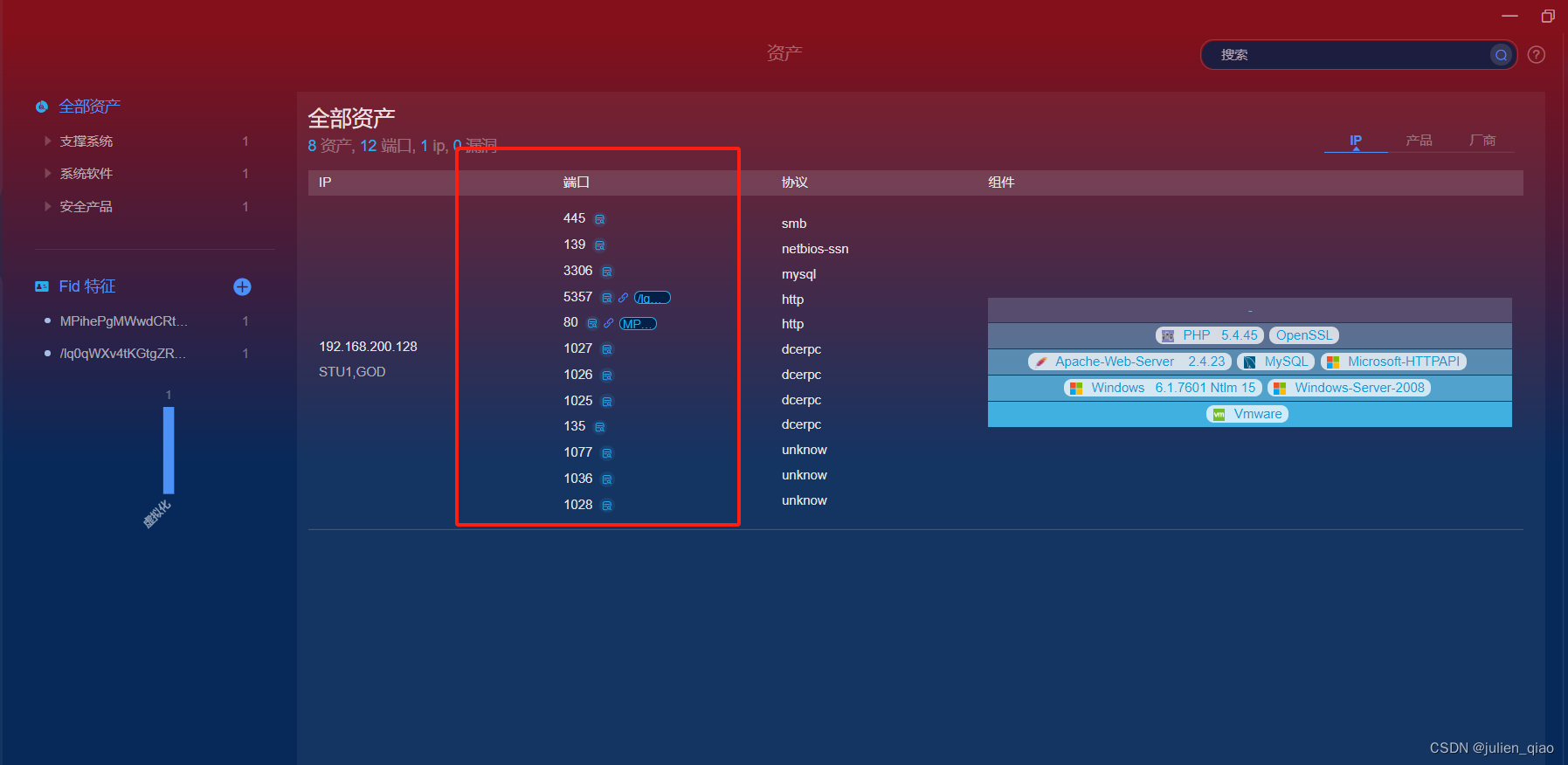Image resolution: width=1568 pixels, height=765 pixels.
Task: Open the help question mark icon
Action: tap(1537, 55)
